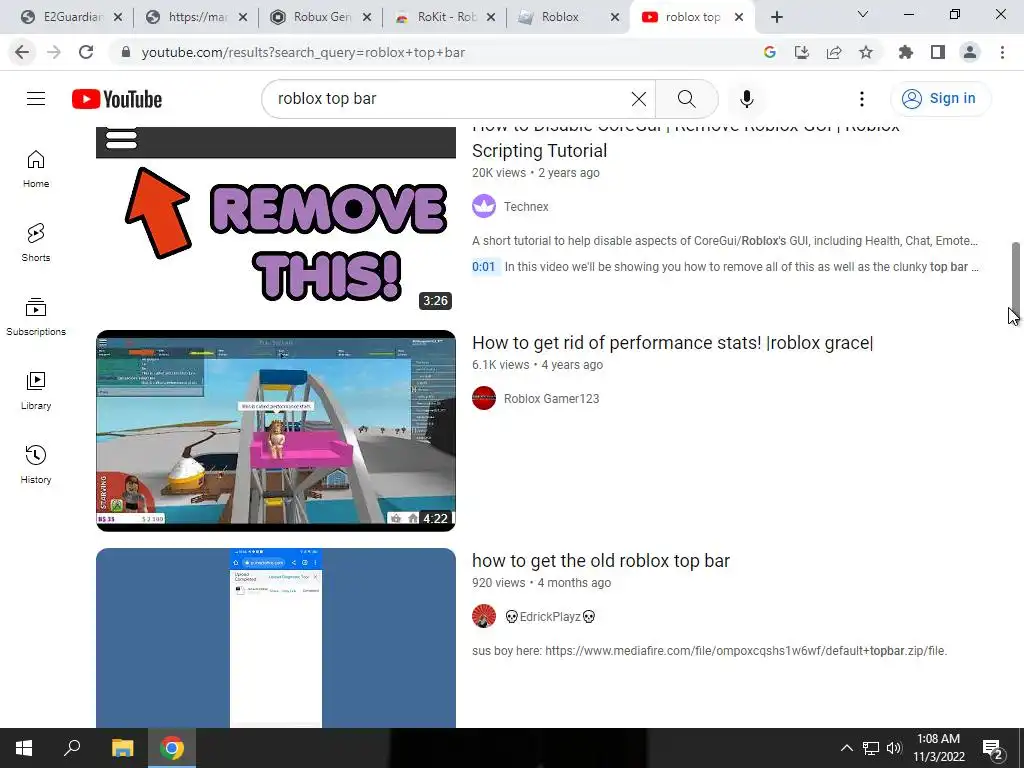Close the Roblox tab

(x=615, y=18)
